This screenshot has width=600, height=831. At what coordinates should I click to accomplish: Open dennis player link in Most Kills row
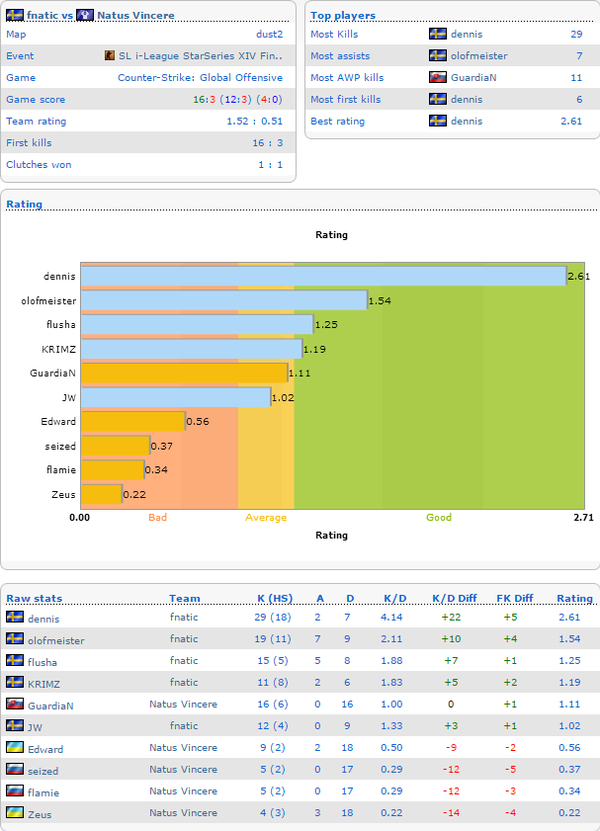[x=466, y=34]
